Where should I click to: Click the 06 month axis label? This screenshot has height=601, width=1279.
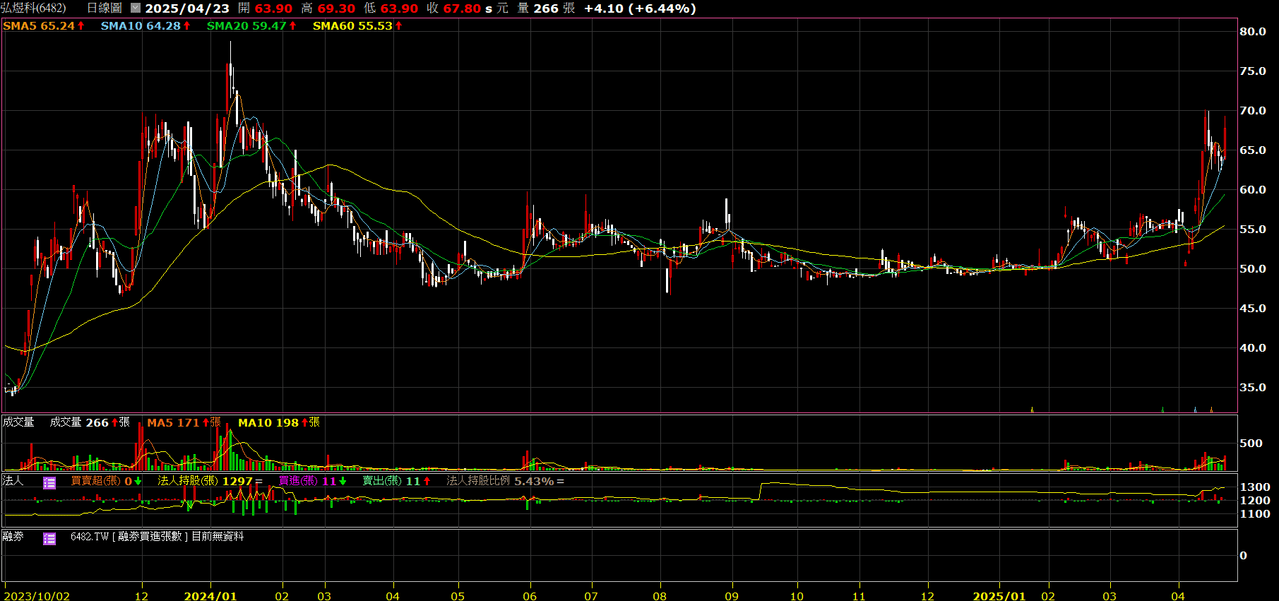[x=530, y=594]
